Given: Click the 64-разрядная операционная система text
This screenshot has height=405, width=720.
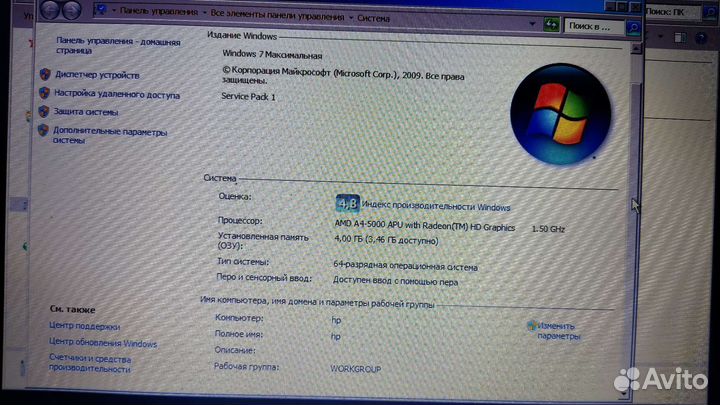Looking at the screenshot, I should pos(405,265).
